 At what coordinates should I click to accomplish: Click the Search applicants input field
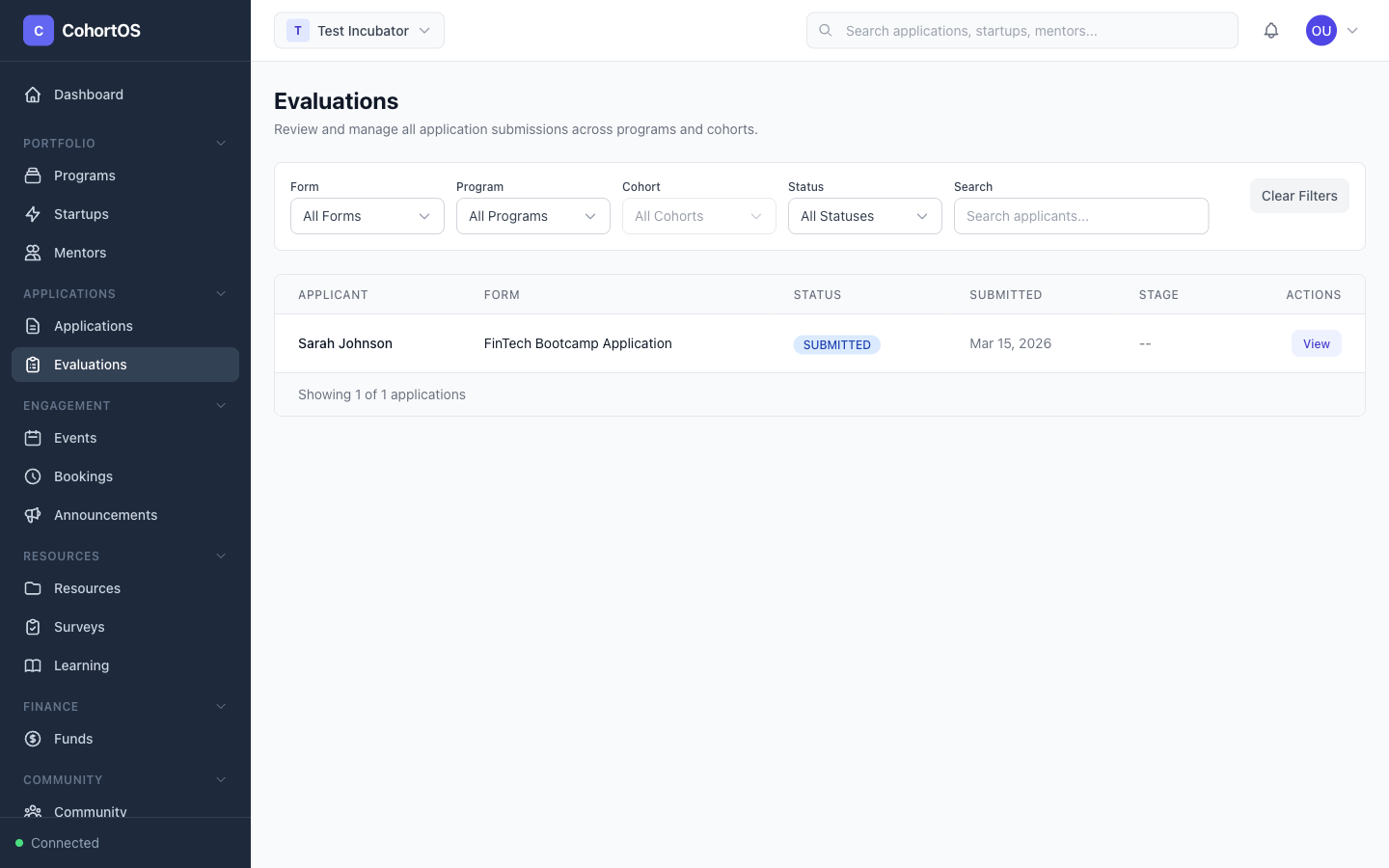pos(1080,216)
